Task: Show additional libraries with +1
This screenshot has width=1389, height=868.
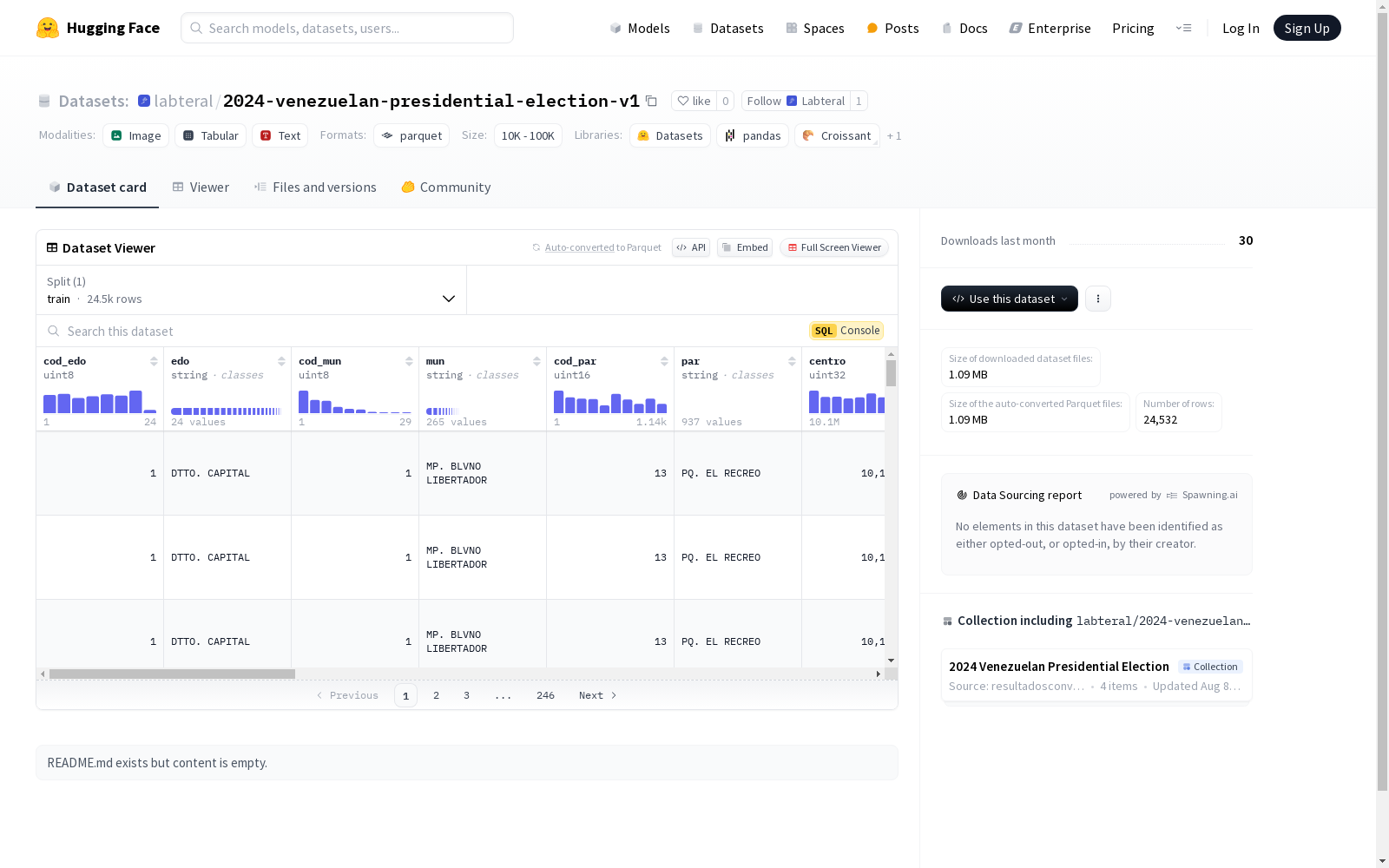Action: (894, 136)
